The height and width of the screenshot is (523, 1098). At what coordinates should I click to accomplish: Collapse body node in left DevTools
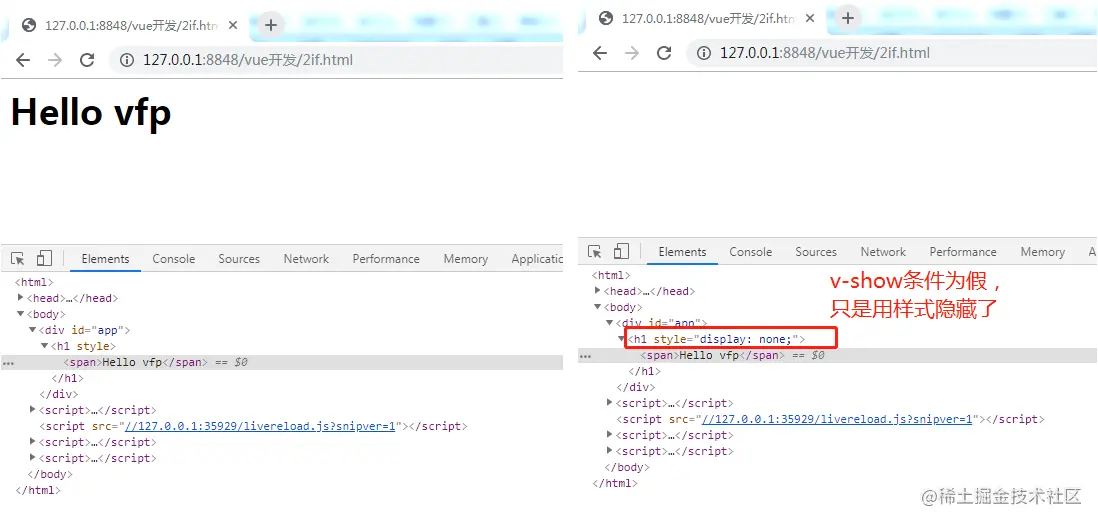pyautogui.click(x=21, y=314)
